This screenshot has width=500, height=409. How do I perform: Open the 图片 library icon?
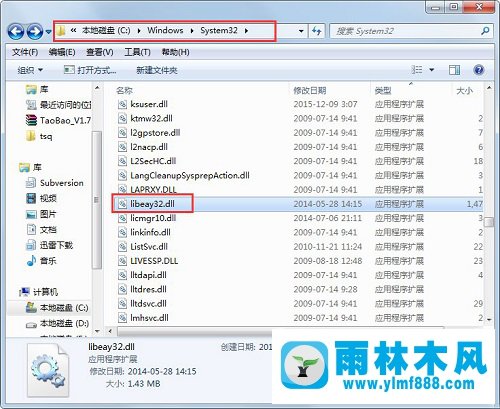click(31, 214)
